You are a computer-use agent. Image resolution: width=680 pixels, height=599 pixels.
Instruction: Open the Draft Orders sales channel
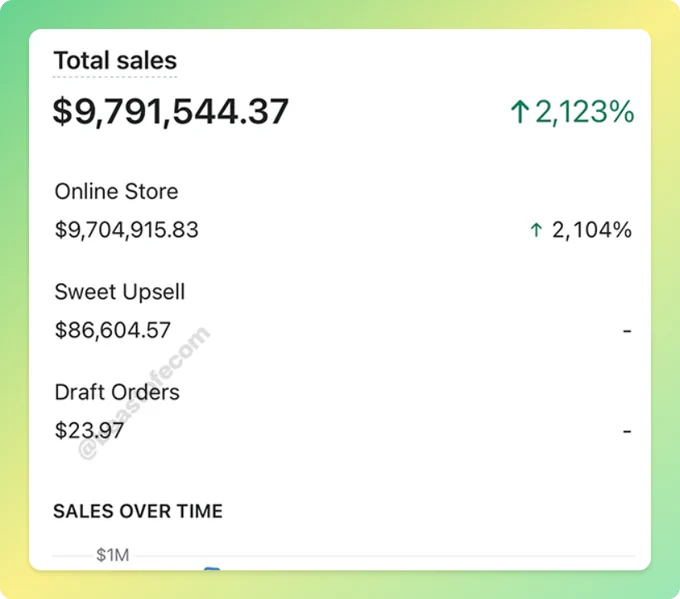tap(117, 392)
